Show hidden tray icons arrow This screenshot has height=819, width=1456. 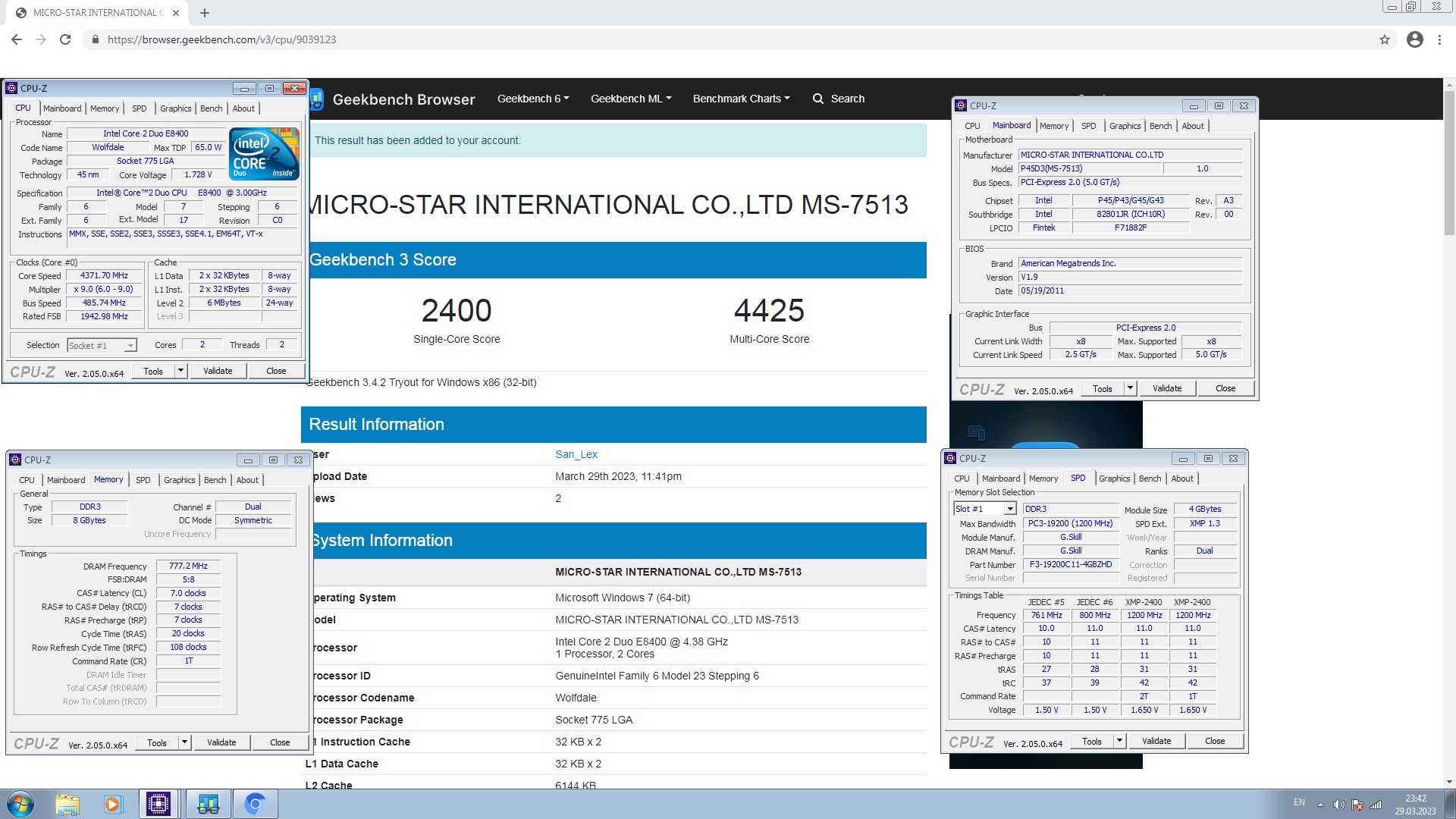click(1320, 805)
